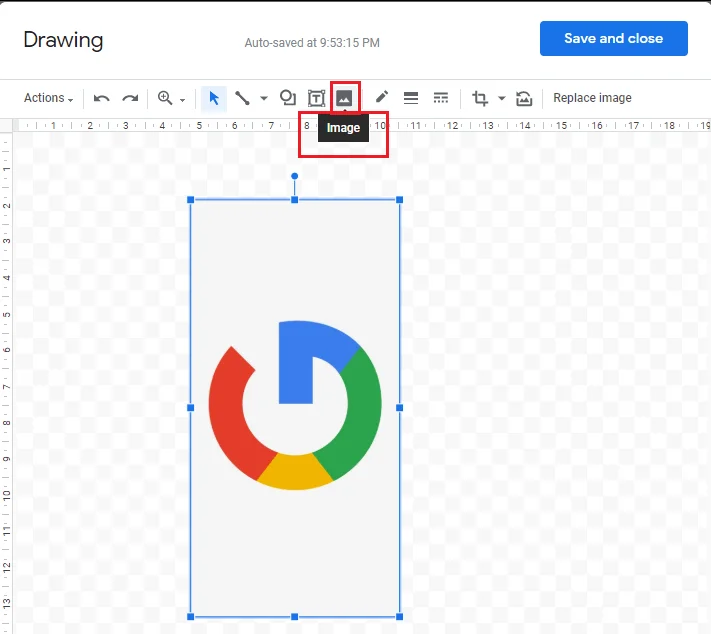Expand the Line tool dropdown arrow
Viewport: 711px width, 634px height.
[x=264, y=98]
